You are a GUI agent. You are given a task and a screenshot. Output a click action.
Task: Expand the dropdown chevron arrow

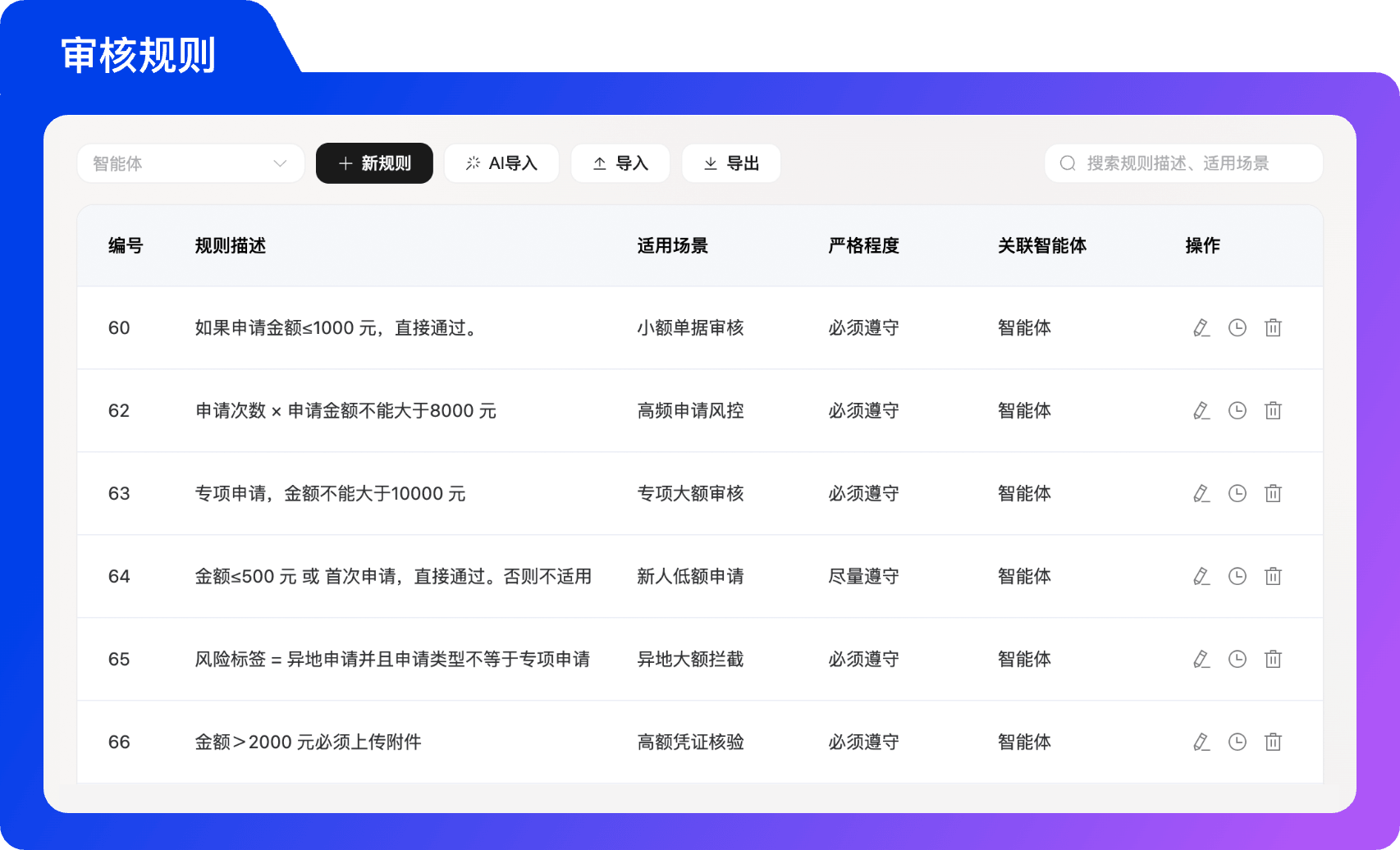pos(280,163)
